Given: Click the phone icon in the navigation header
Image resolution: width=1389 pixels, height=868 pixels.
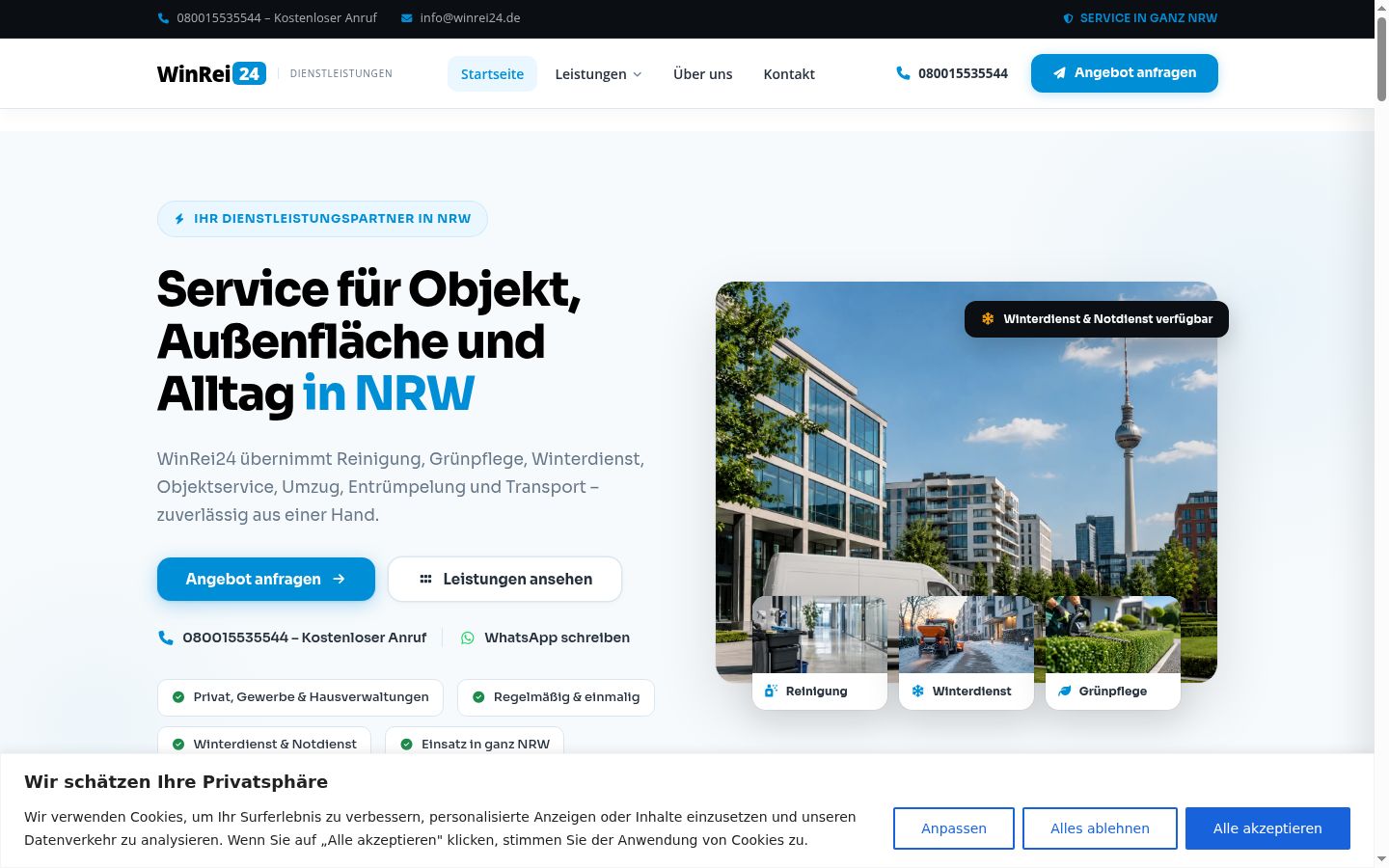Looking at the screenshot, I should click(903, 73).
